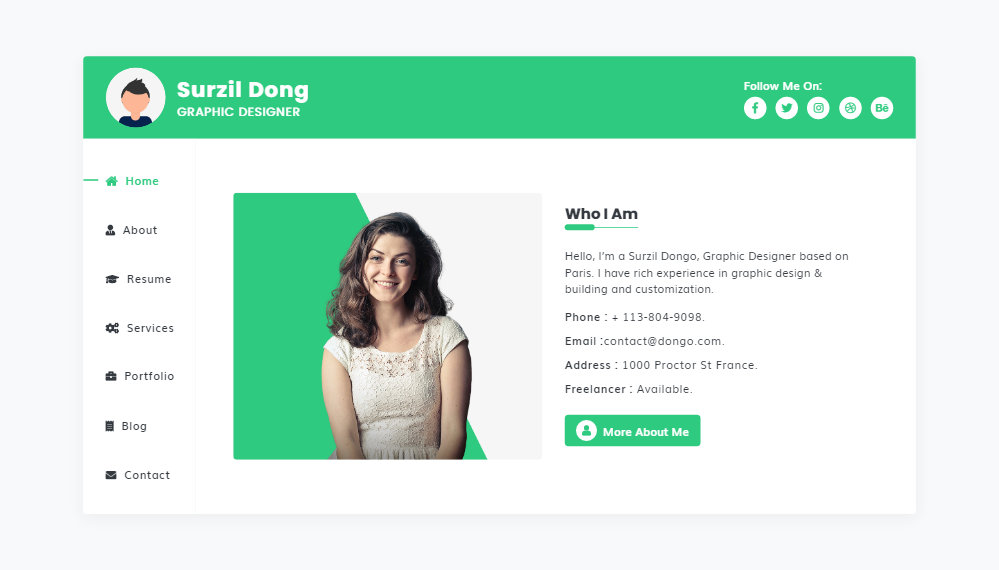Click the contact@dongo.com email text

664,341
